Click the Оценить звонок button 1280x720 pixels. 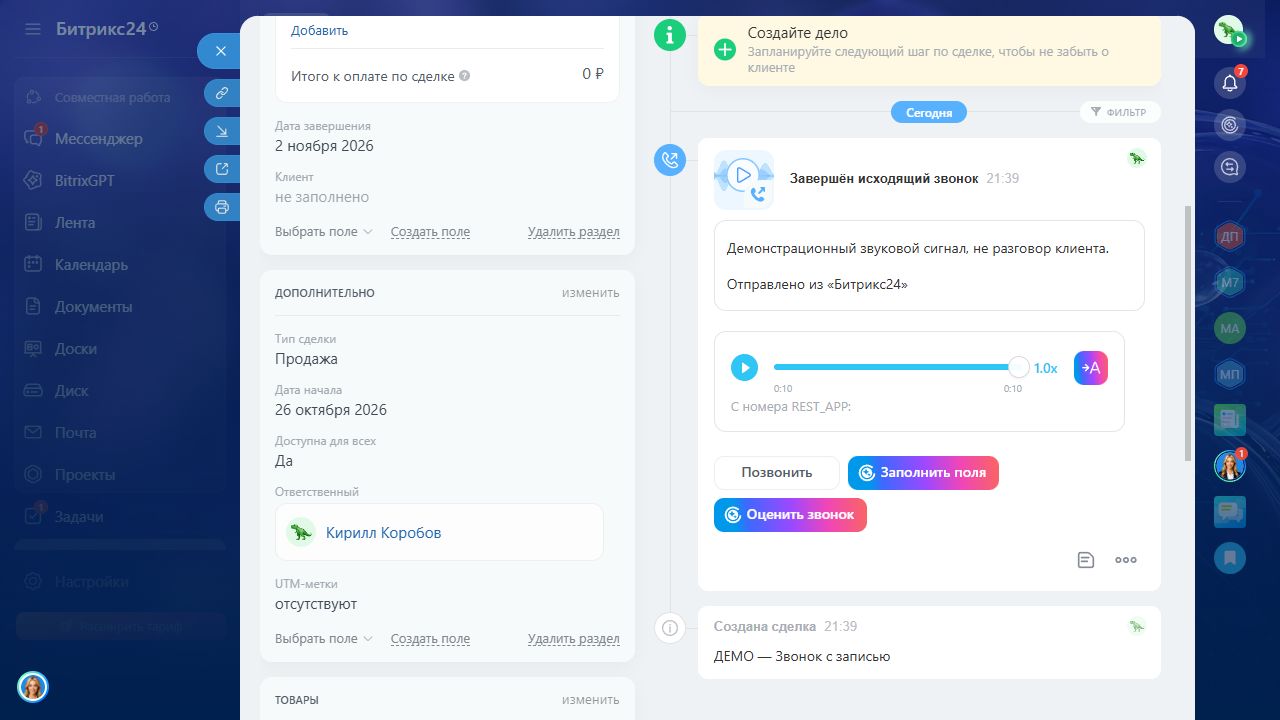(x=790, y=515)
